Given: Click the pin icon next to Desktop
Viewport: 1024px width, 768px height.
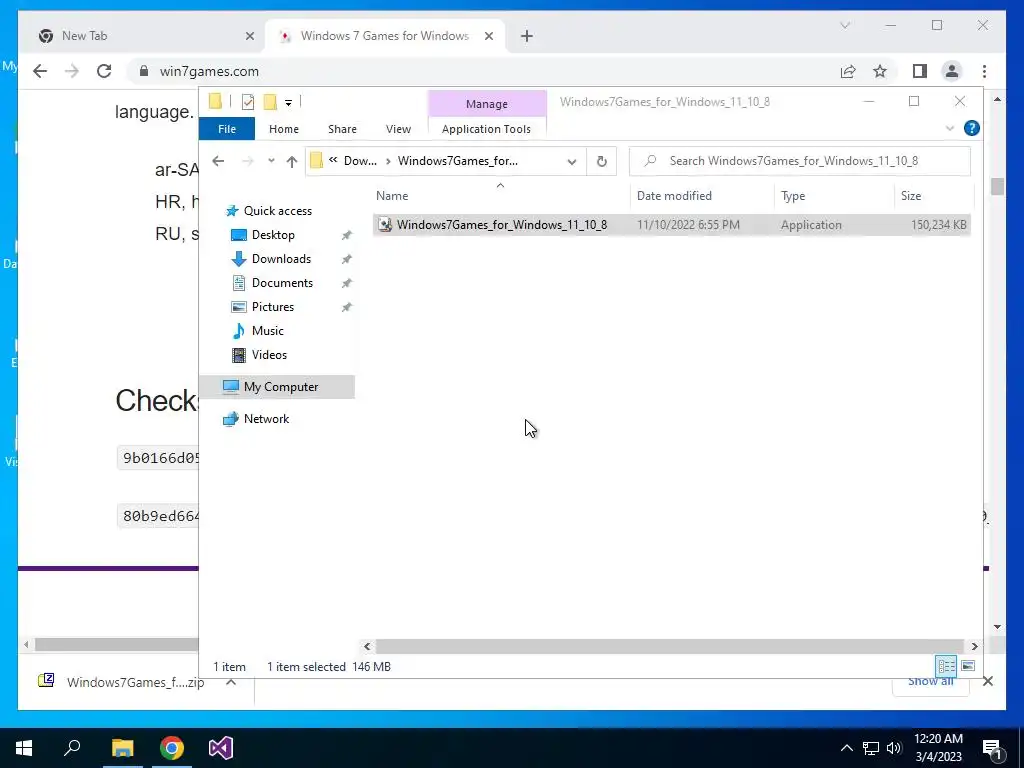Looking at the screenshot, I should pyautogui.click(x=346, y=235).
